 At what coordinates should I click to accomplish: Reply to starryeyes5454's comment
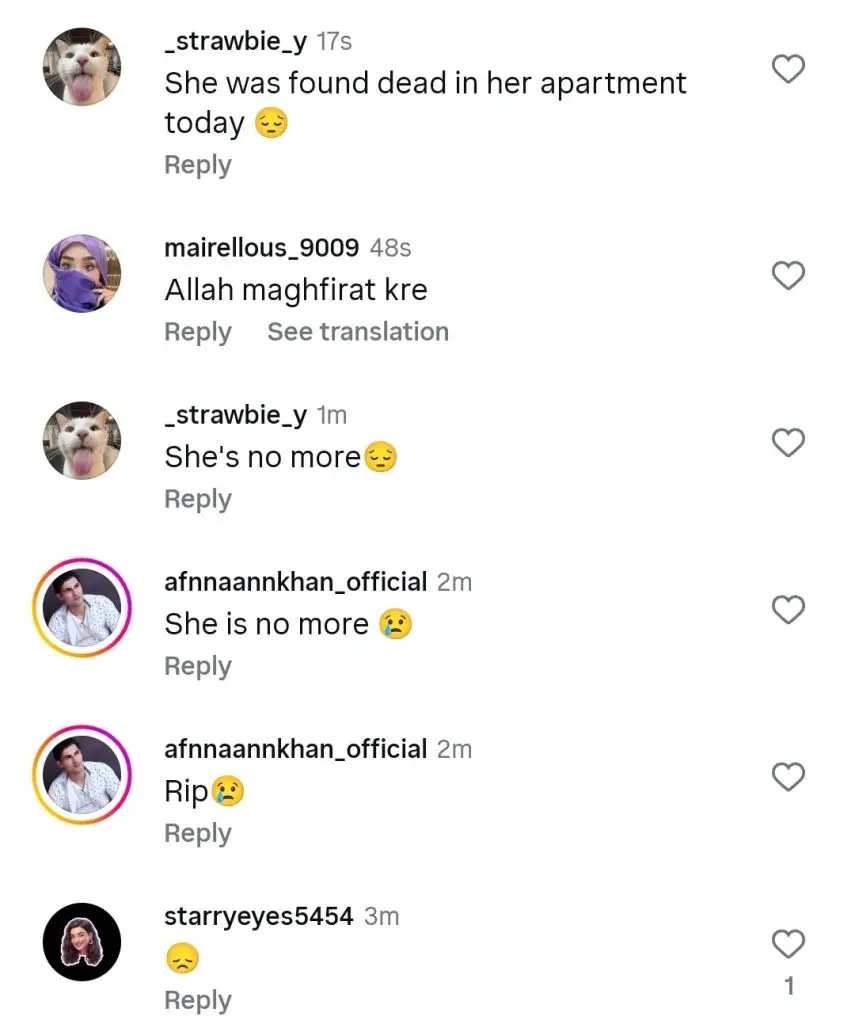pos(198,1001)
